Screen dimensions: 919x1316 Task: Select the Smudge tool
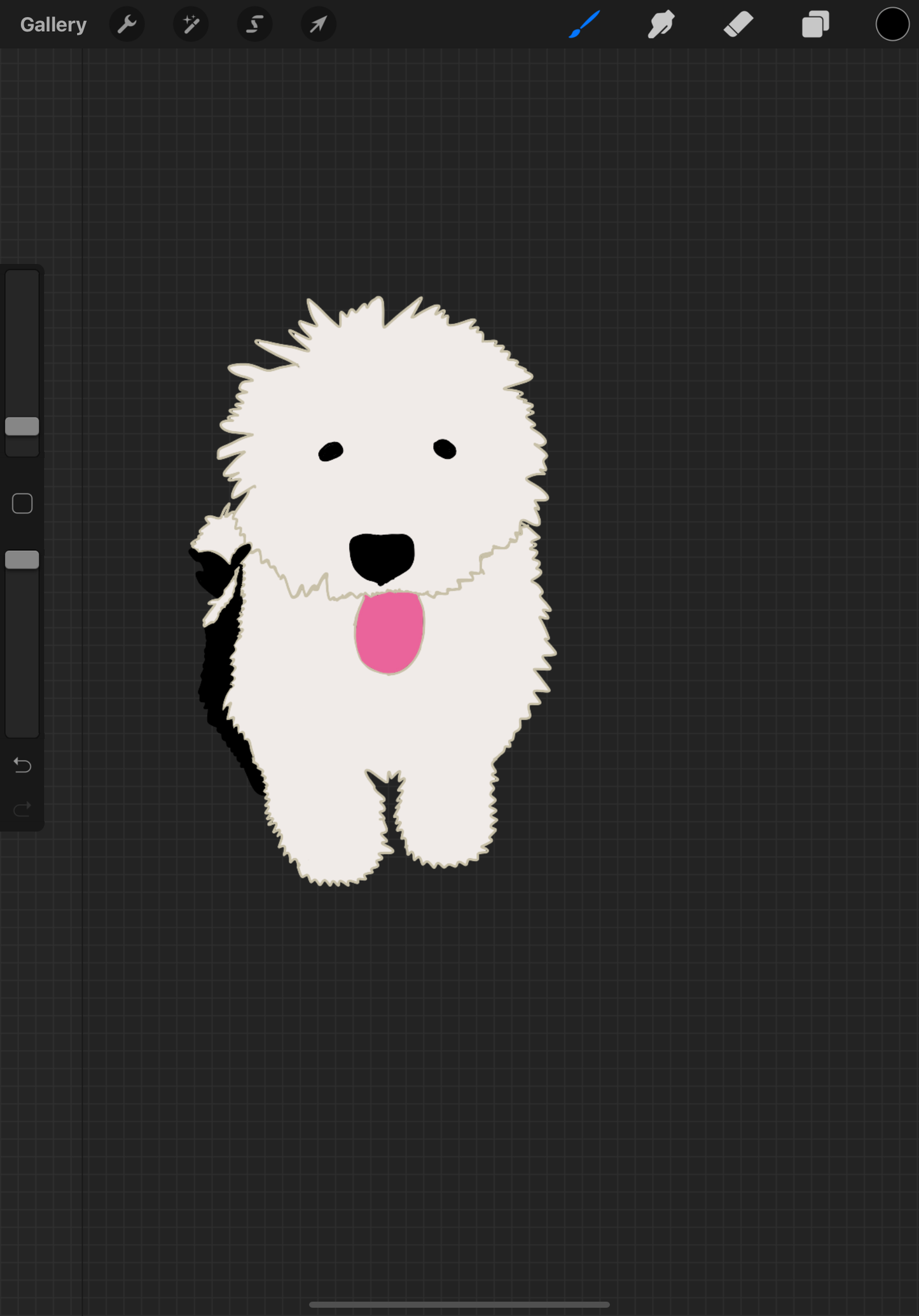661,25
